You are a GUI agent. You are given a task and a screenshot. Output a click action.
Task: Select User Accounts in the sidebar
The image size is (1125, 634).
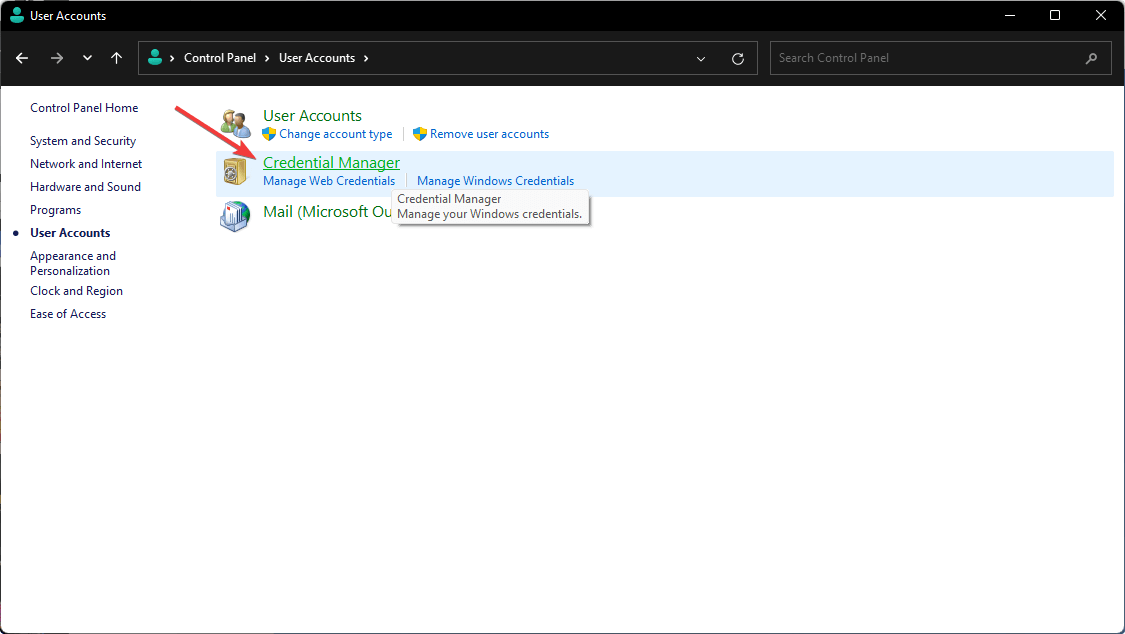(x=70, y=232)
